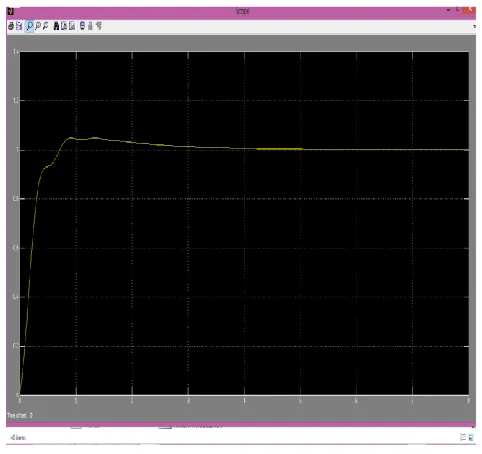Viewport: 482px width, 454px height.
Task: Toggle the lock axes selection icon
Action: (90, 26)
